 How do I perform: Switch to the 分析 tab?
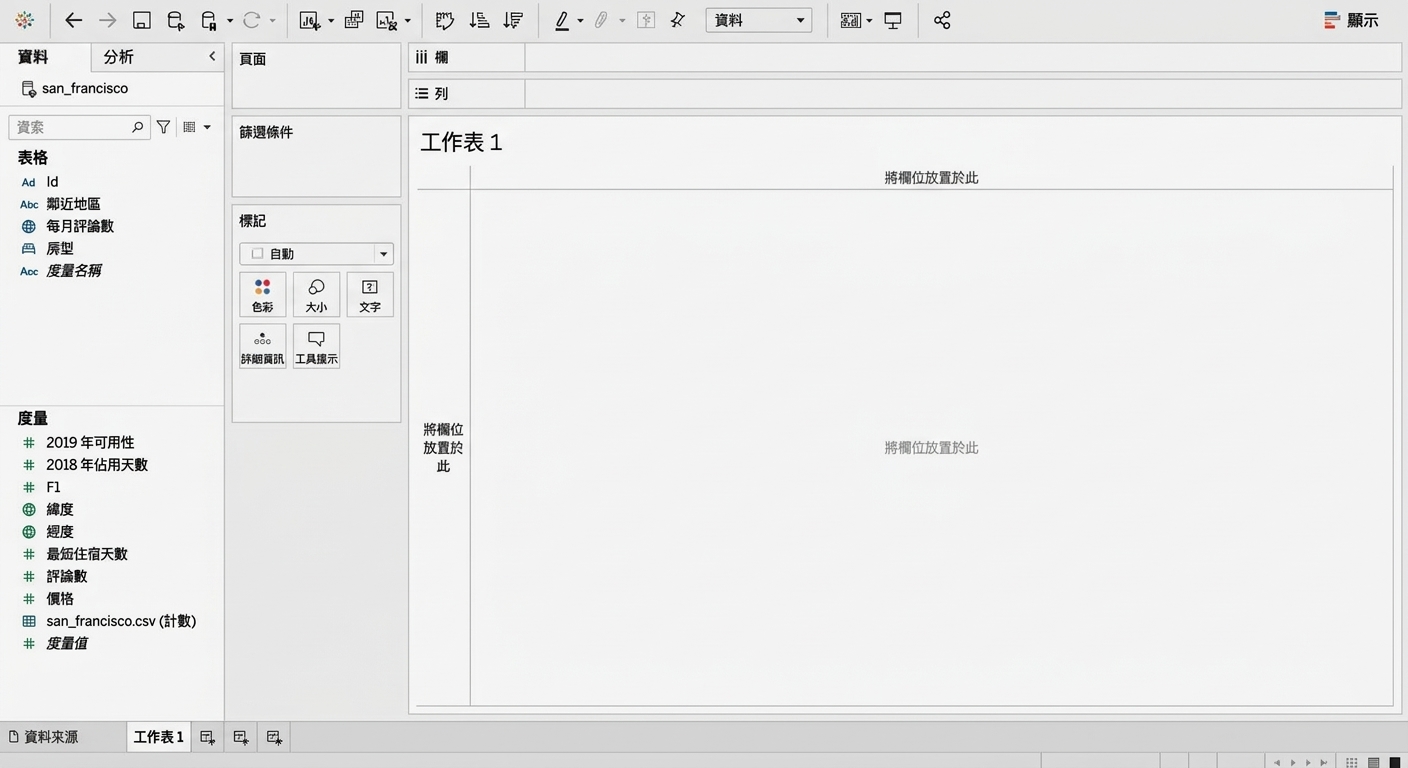coord(118,57)
